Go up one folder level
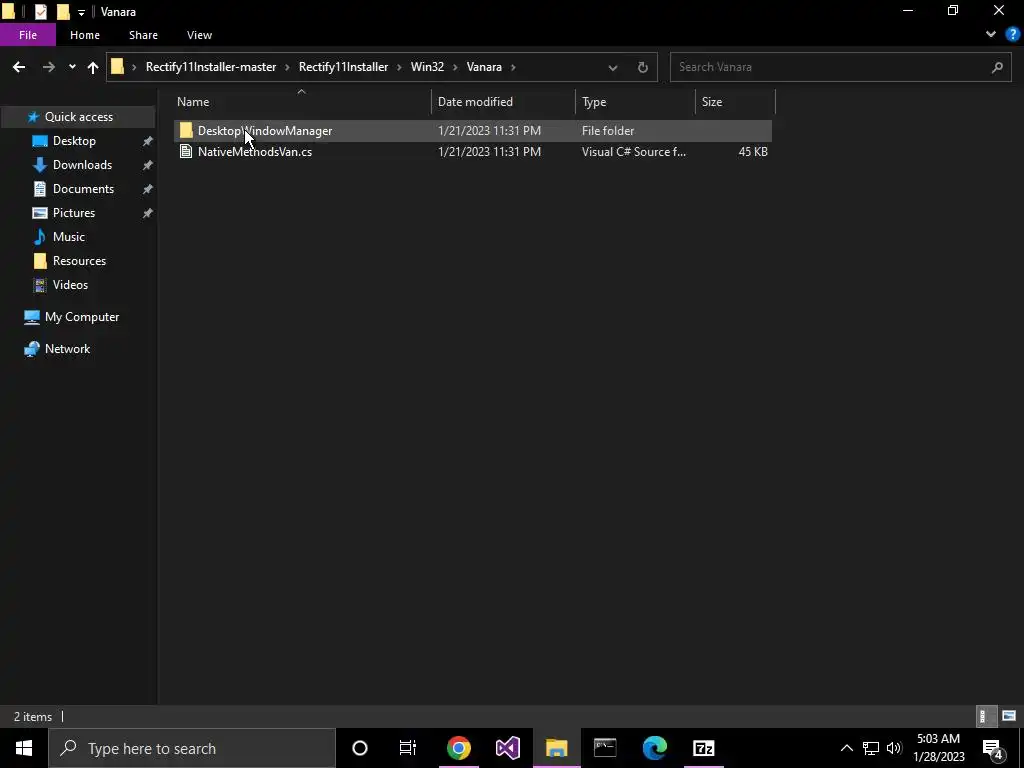Viewport: 1024px width, 768px height. [93, 67]
